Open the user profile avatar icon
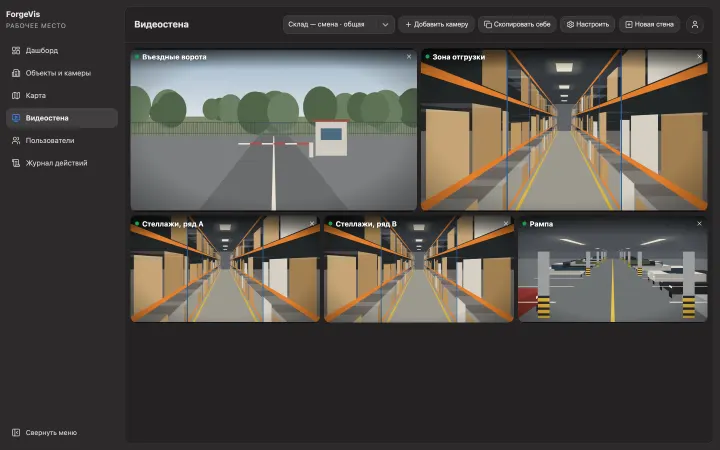The height and width of the screenshot is (450, 720). coord(695,24)
